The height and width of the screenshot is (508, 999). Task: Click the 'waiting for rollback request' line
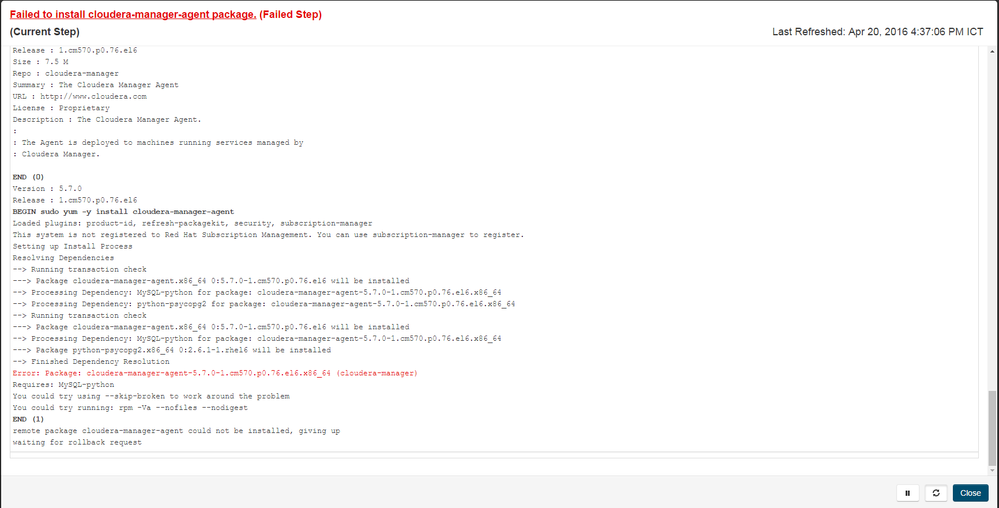(x=76, y=442)
